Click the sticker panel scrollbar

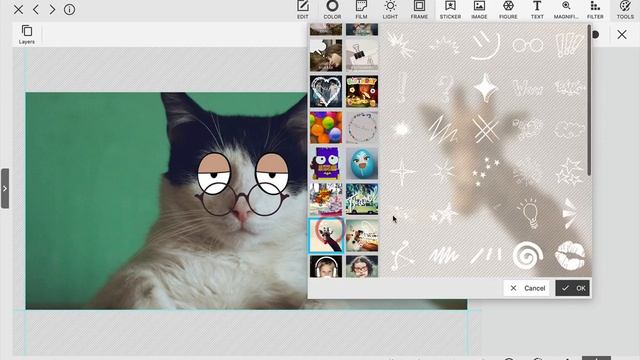point(589,100)
